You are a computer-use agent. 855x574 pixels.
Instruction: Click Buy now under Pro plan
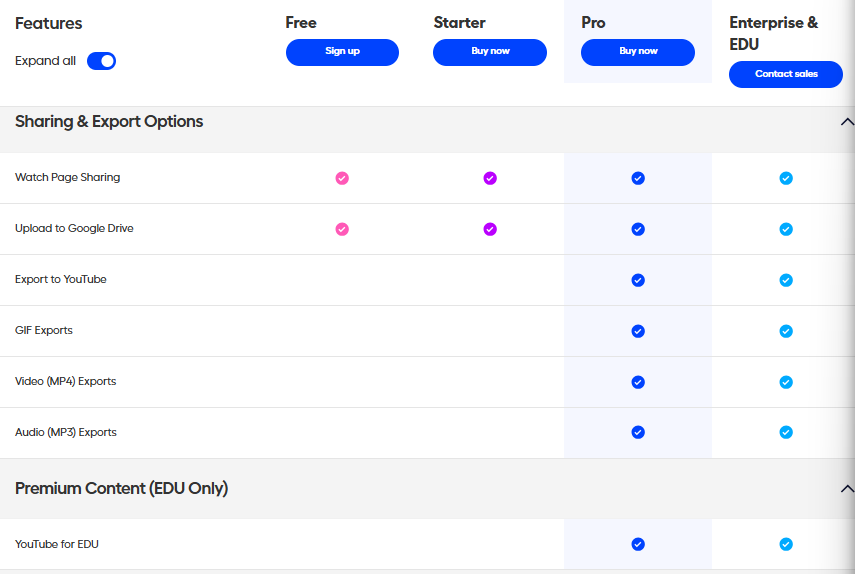coord(638,52)
